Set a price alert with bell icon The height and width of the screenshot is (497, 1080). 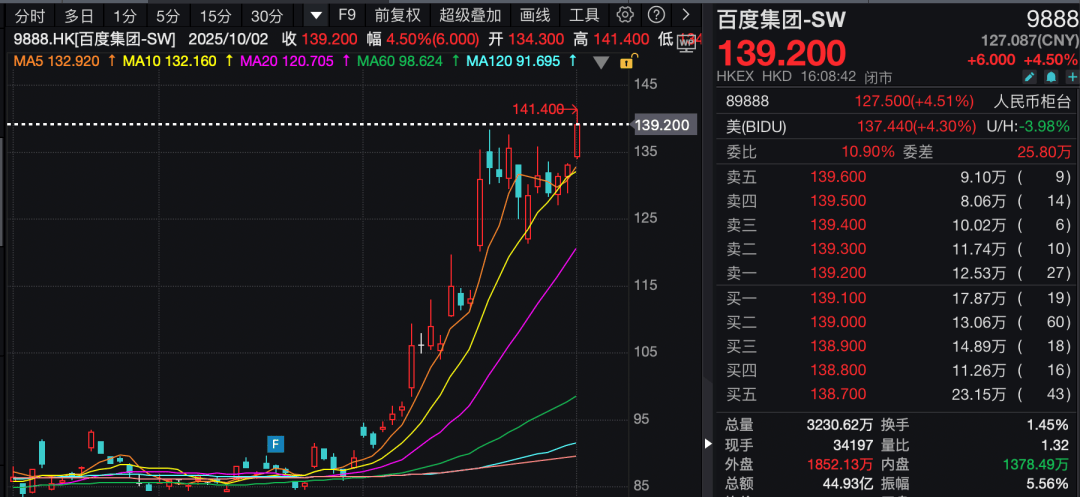[1051, 76]
